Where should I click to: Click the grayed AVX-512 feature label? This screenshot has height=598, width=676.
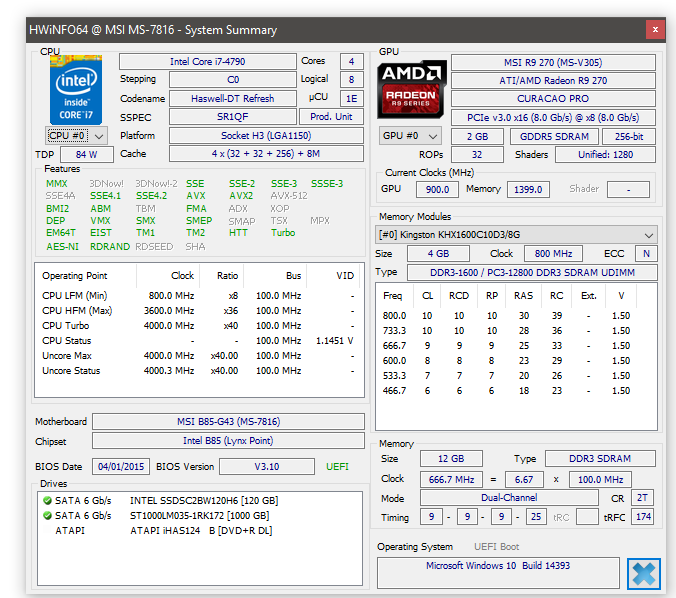coord(289,196)
